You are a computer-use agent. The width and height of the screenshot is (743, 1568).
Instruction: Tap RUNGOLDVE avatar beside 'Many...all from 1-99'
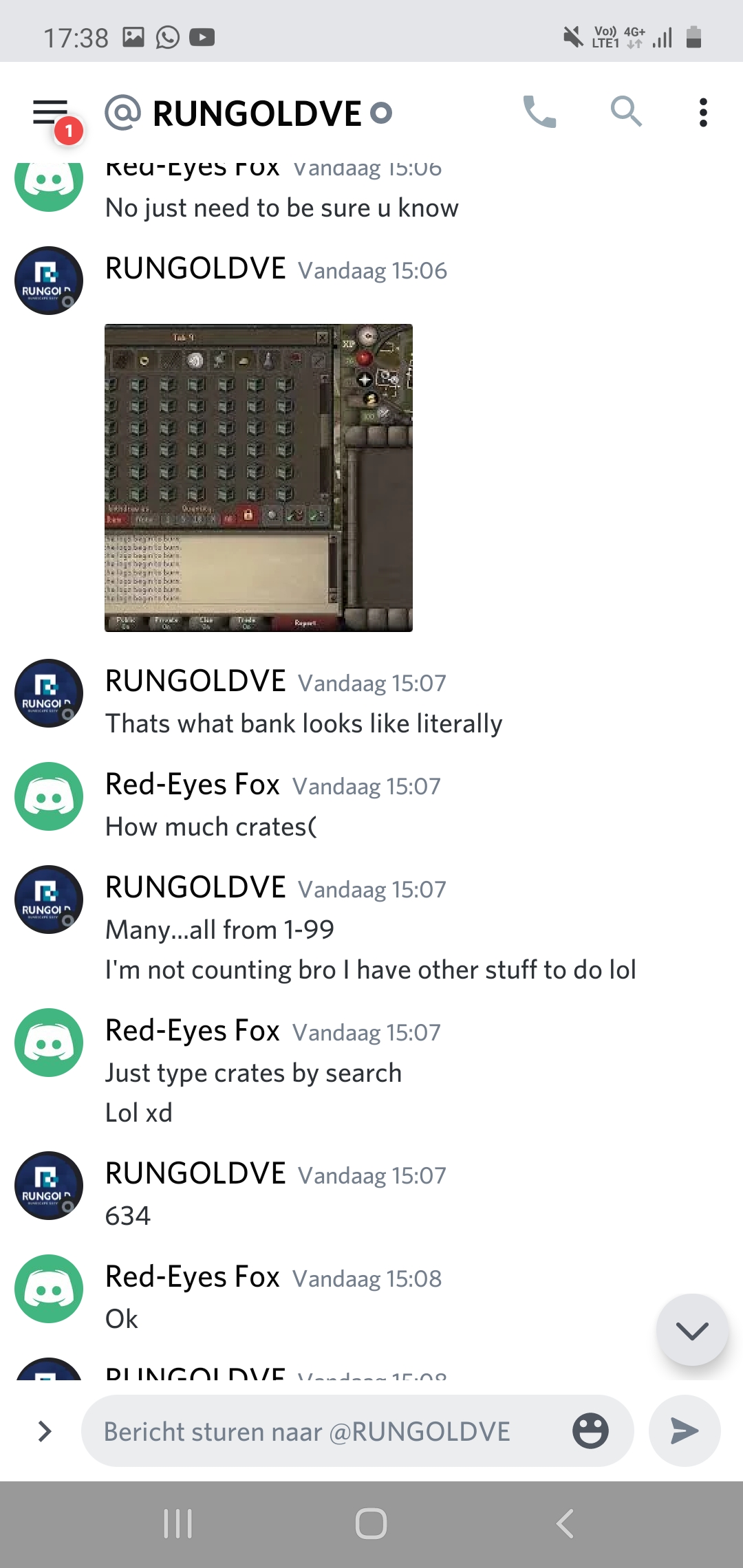[x=49, y=900]
